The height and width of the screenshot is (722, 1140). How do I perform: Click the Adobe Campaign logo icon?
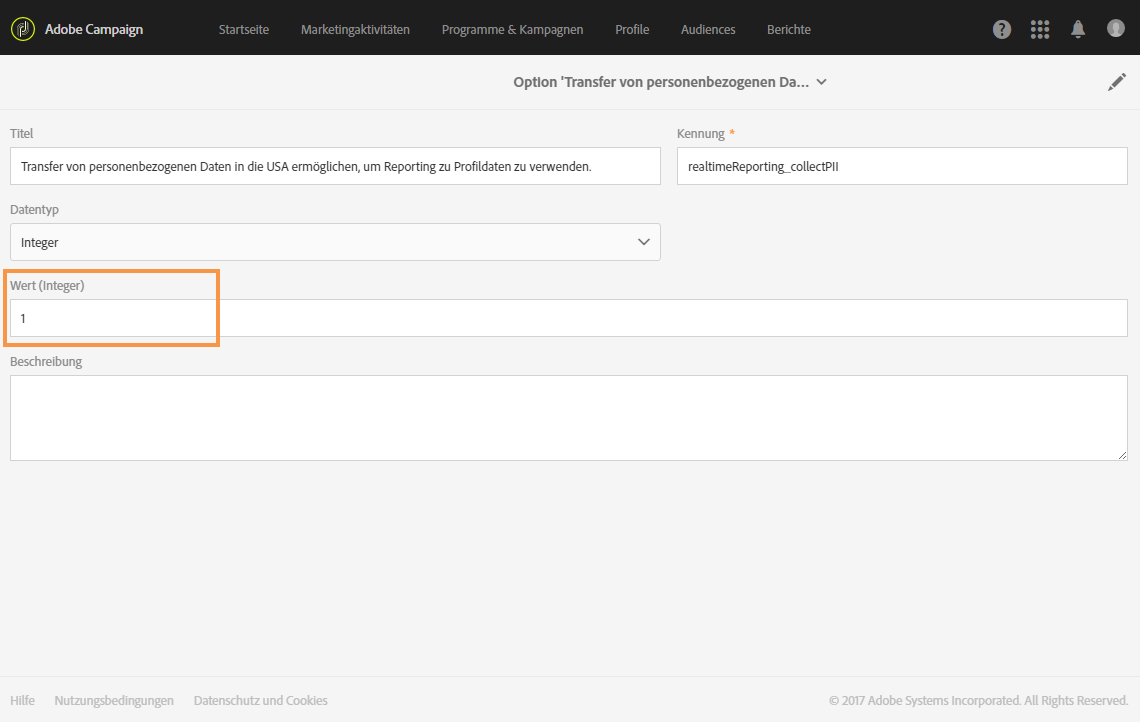[22, 29]
